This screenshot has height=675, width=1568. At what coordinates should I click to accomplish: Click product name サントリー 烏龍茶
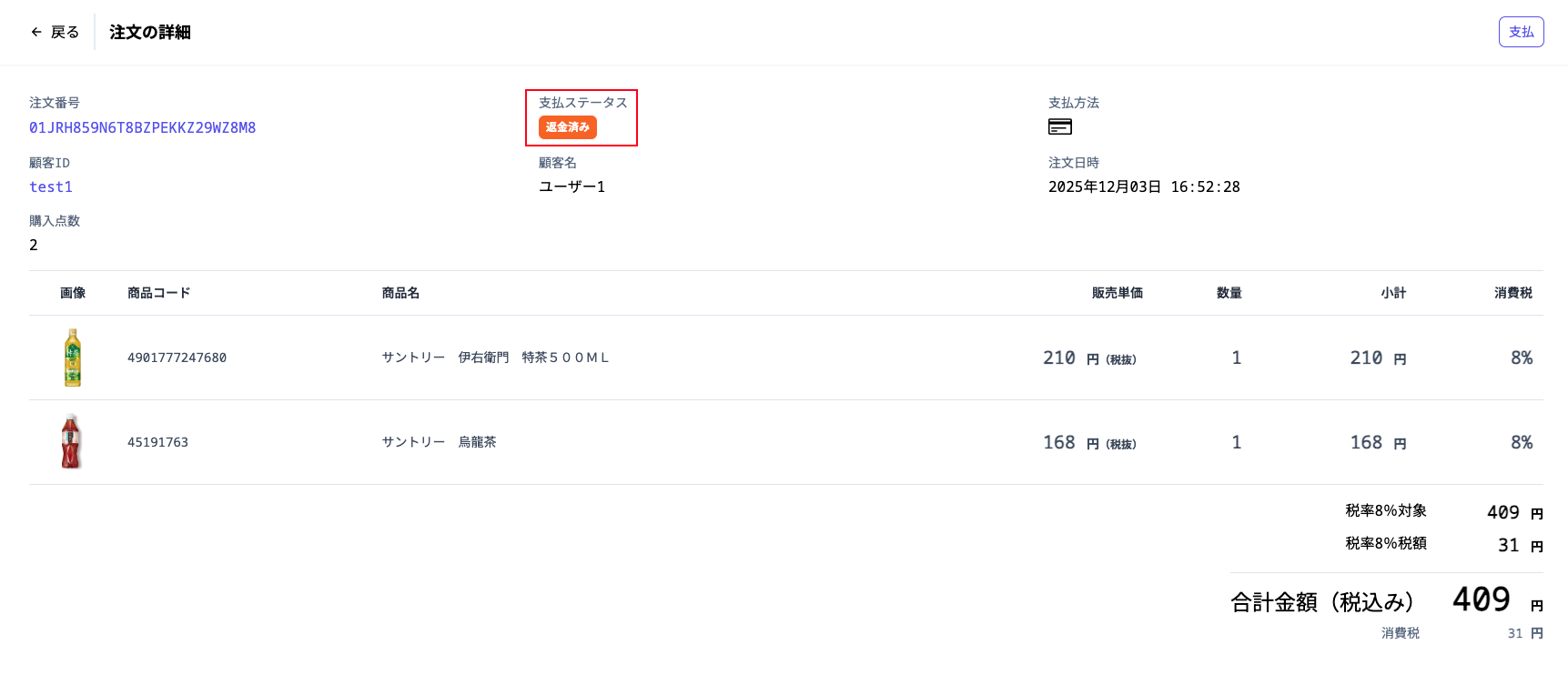pyautogui.click(x=439, y=442)
